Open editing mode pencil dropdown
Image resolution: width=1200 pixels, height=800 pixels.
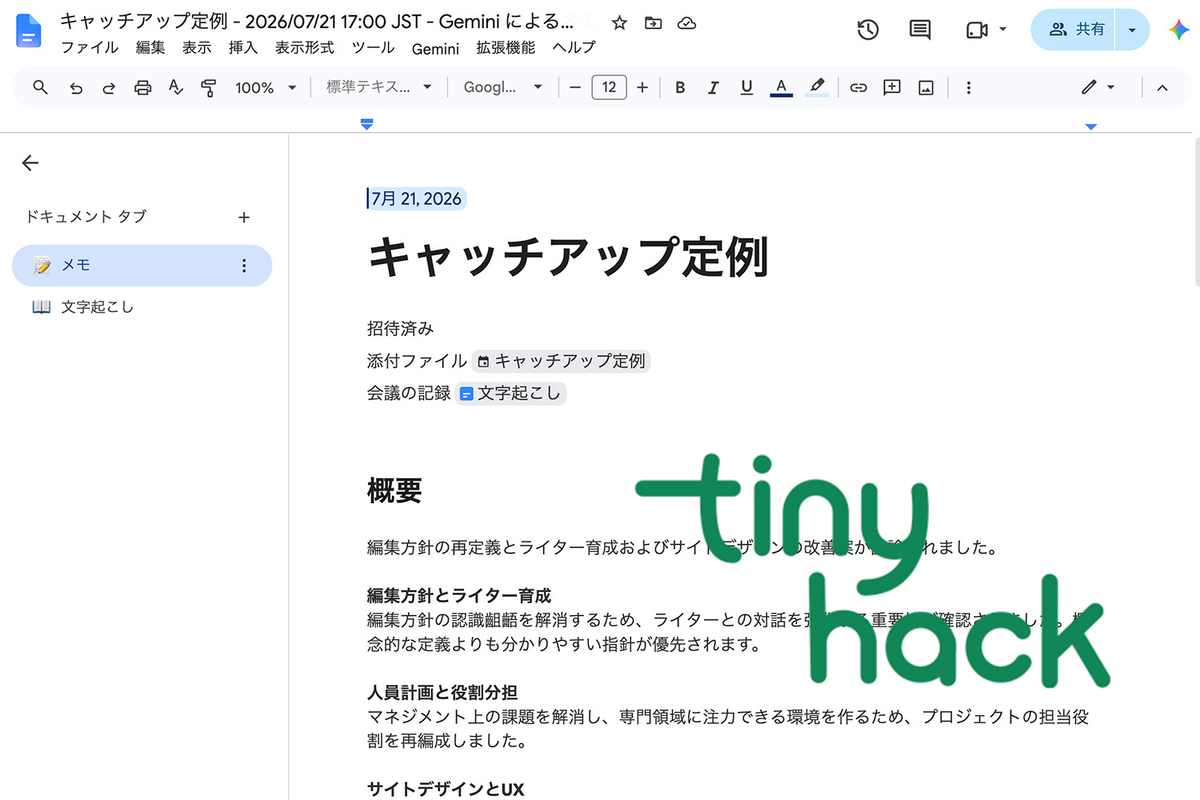click(x=1098, y=88)
